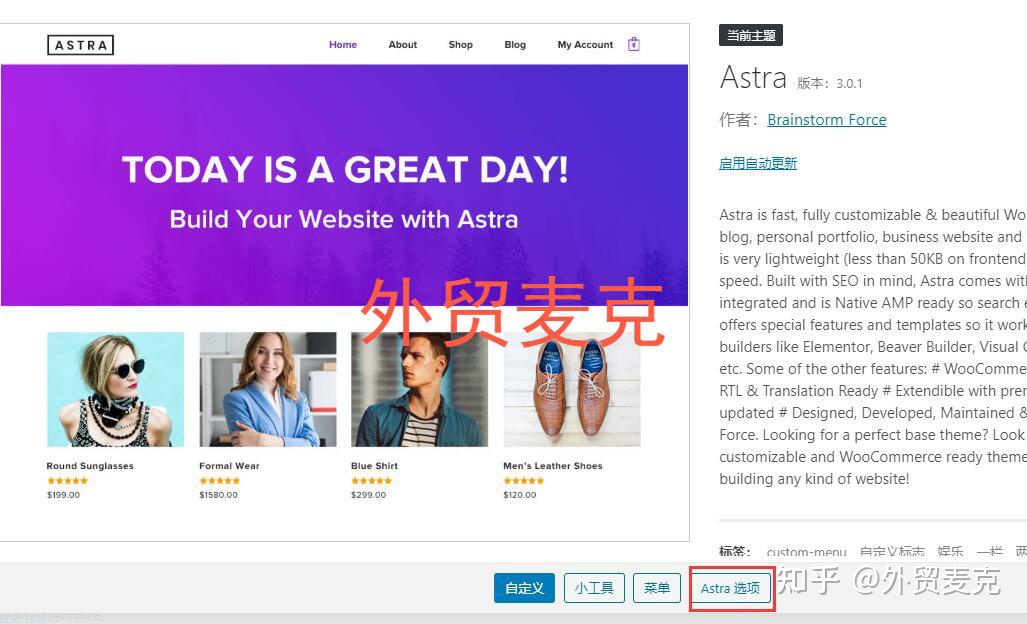Click the Build Your Website with Astra subtitle
The height and width of the screenshot is (624, 1027).
point(344,219)
